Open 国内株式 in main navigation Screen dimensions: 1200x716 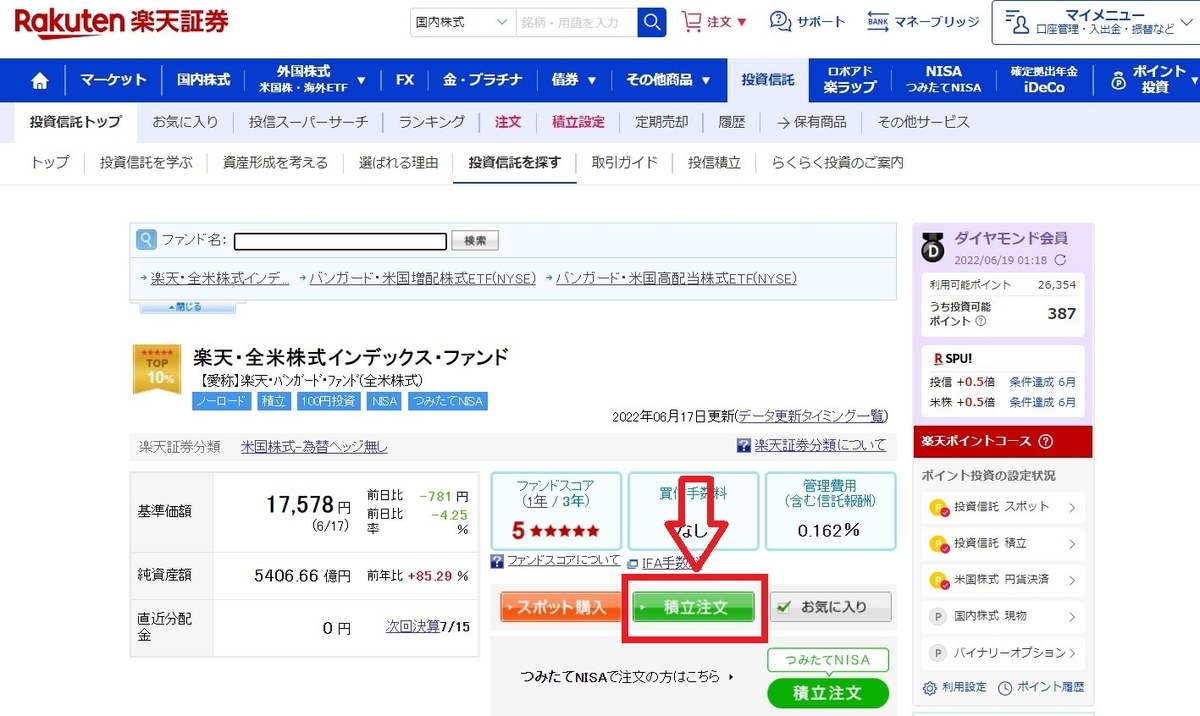pos(203,80)
